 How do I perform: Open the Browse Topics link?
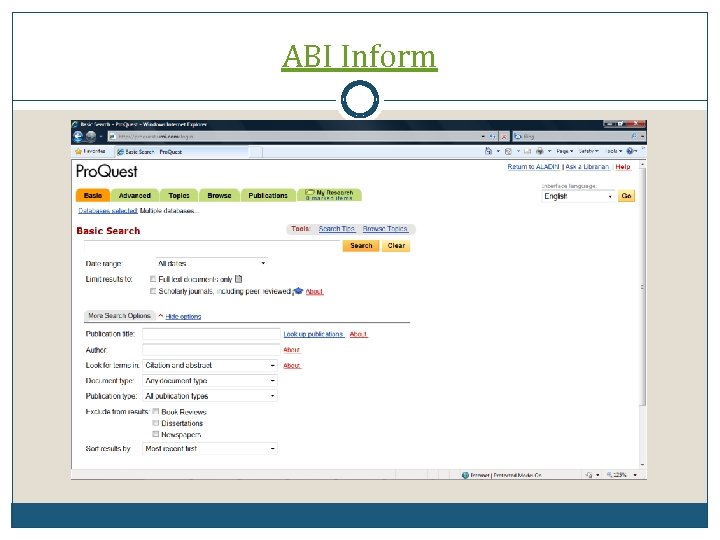pyautogui.click(x=385, y=229)
